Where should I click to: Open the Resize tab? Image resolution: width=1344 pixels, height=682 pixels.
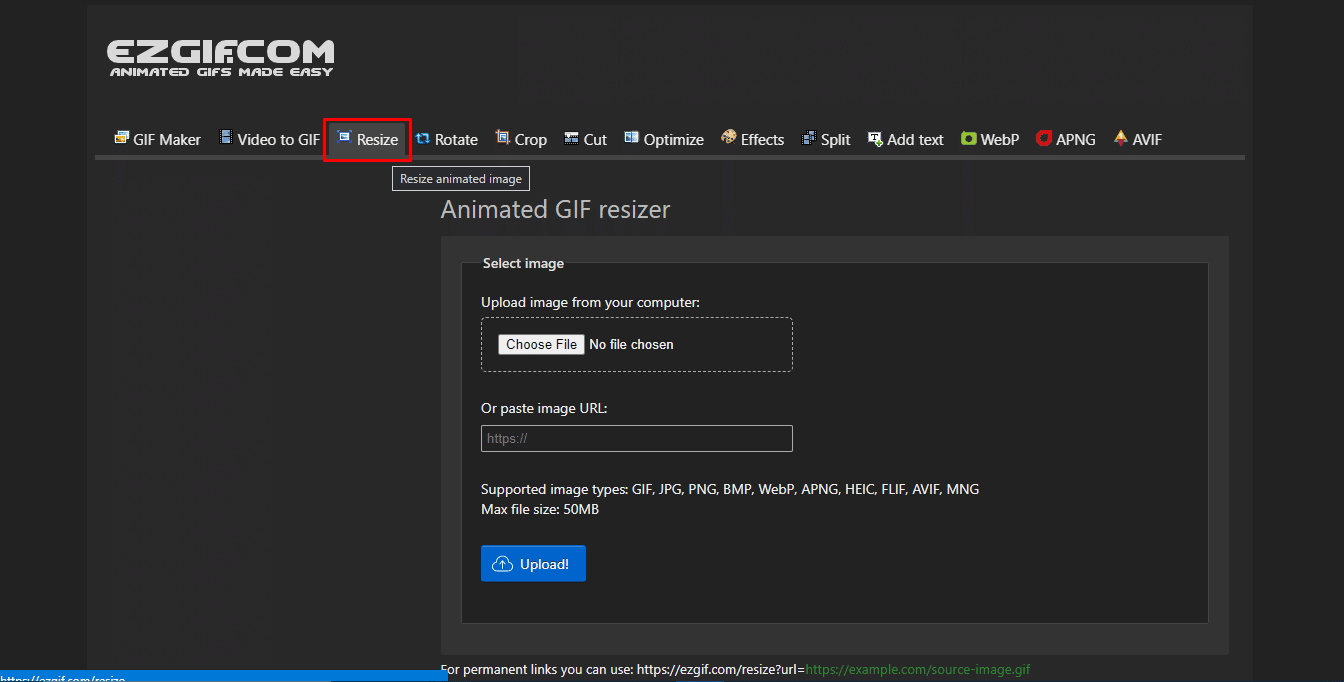368,139
